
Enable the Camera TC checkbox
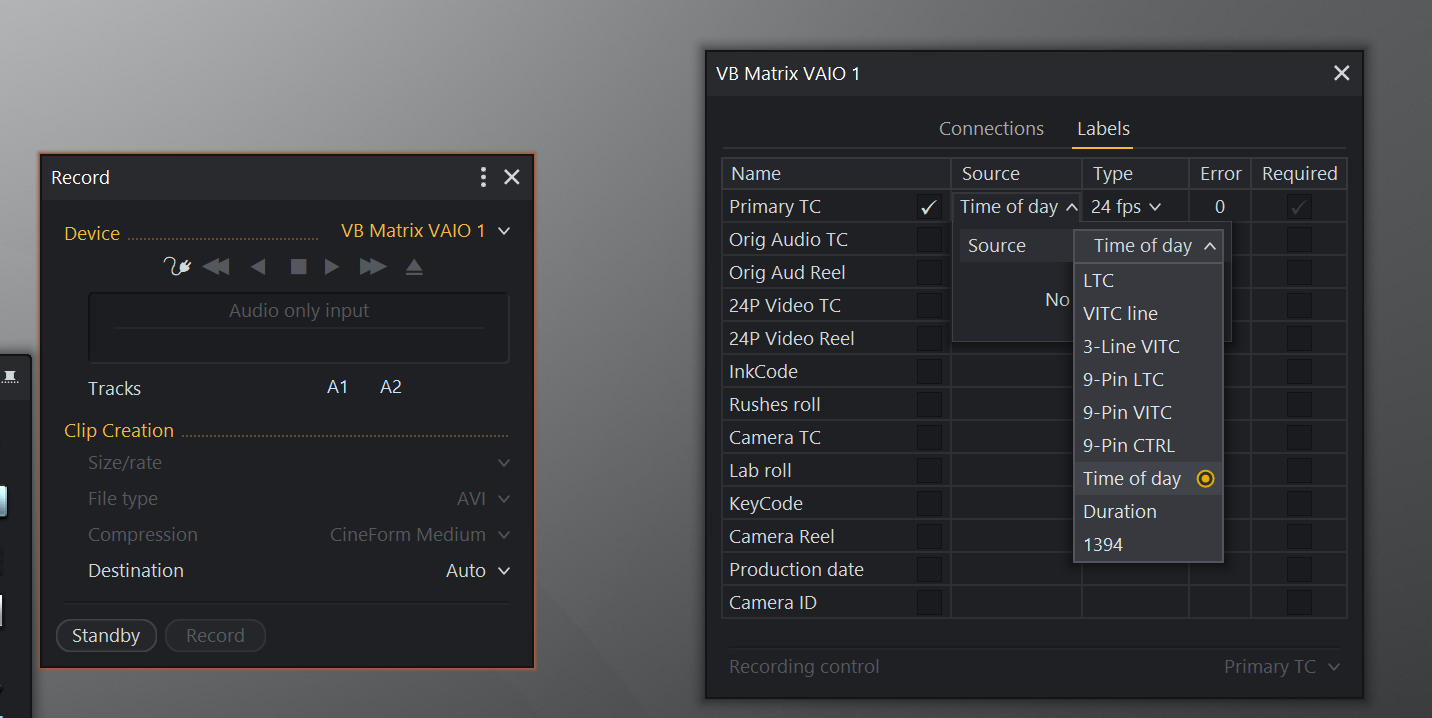coord(929,438)
